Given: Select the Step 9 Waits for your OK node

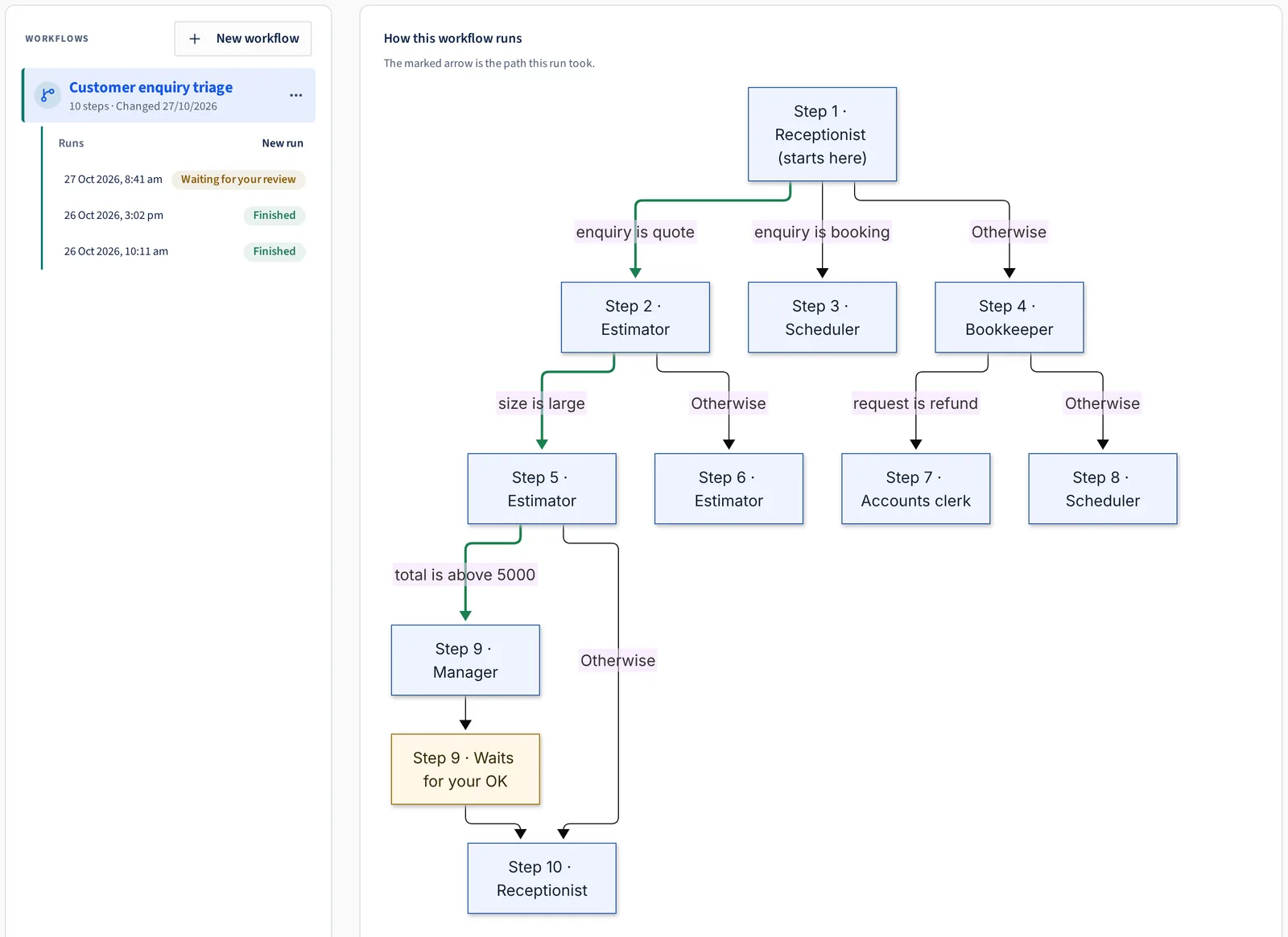Looking at the screenshot, I should (465, 770).
